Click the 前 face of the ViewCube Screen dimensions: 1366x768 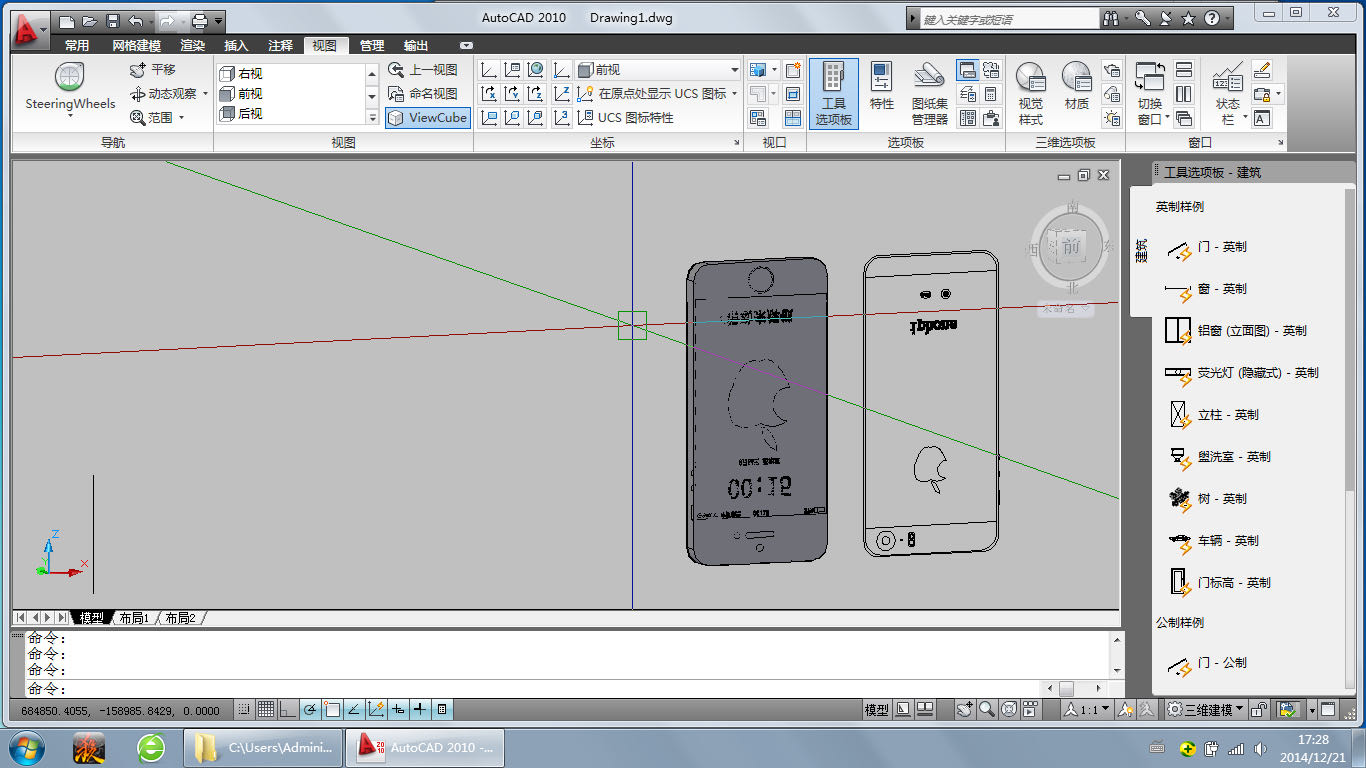pos(1071,247)
